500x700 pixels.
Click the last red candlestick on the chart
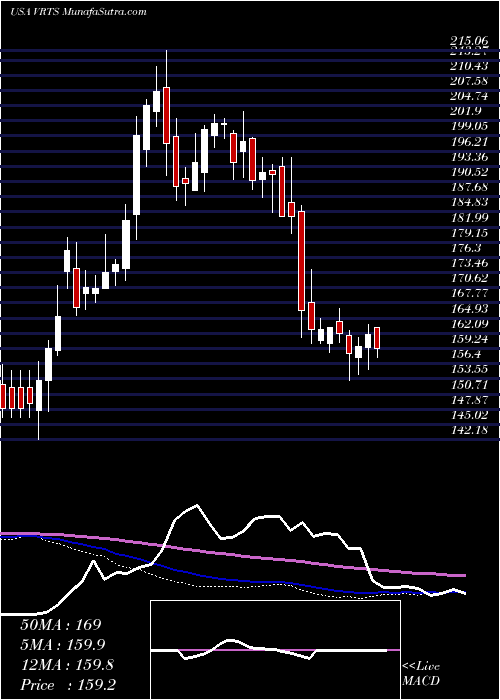[377, 338]
